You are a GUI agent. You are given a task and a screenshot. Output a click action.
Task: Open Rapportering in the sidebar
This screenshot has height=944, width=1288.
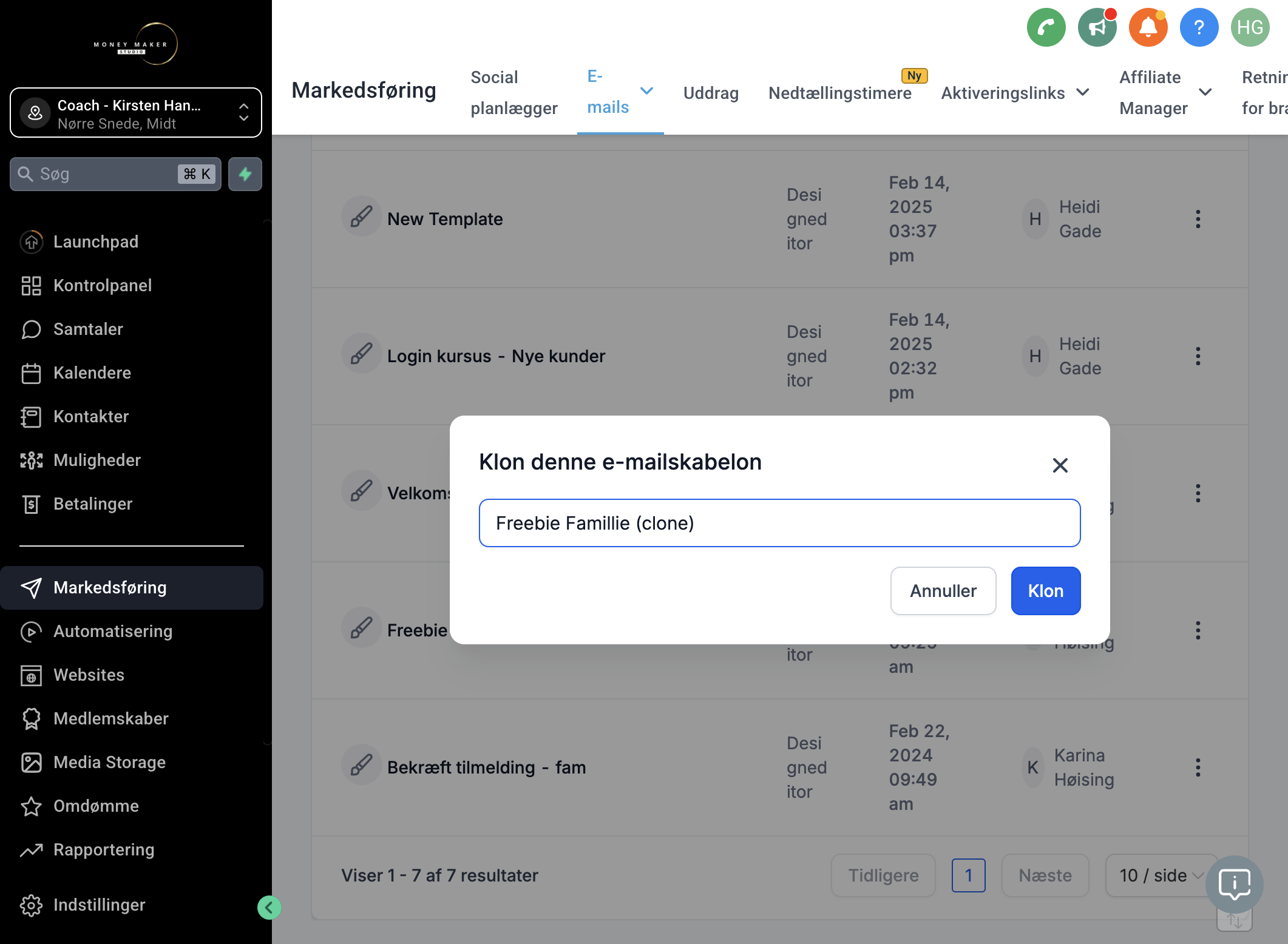pyautogui.click(x=132, y=849)
